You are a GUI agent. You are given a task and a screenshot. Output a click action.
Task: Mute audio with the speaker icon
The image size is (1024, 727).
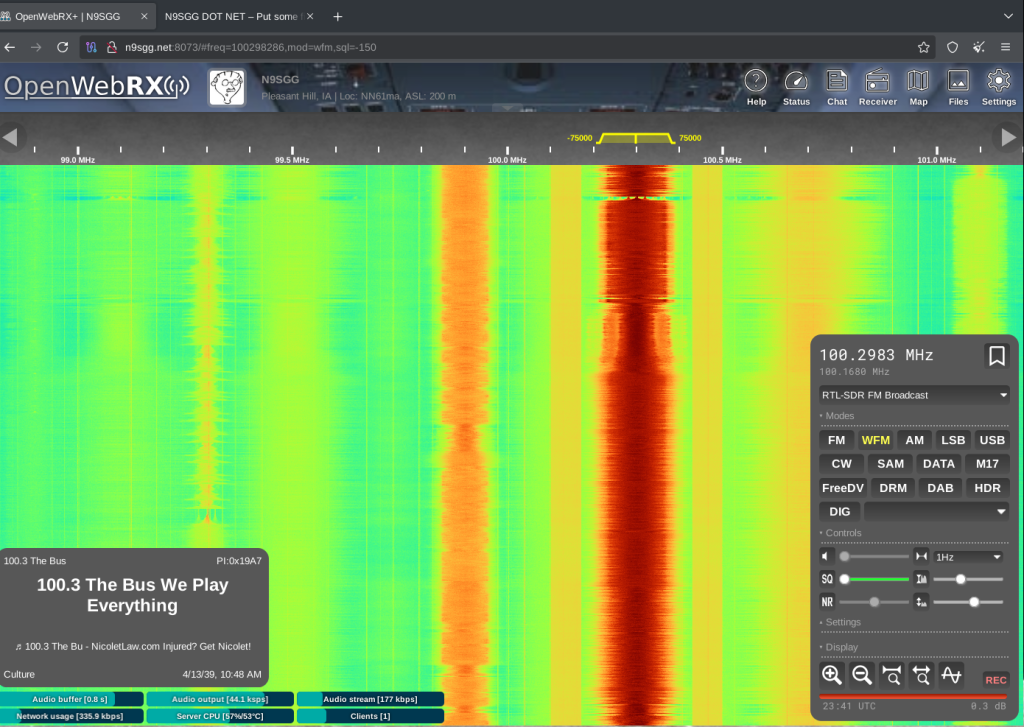[827, 556]
